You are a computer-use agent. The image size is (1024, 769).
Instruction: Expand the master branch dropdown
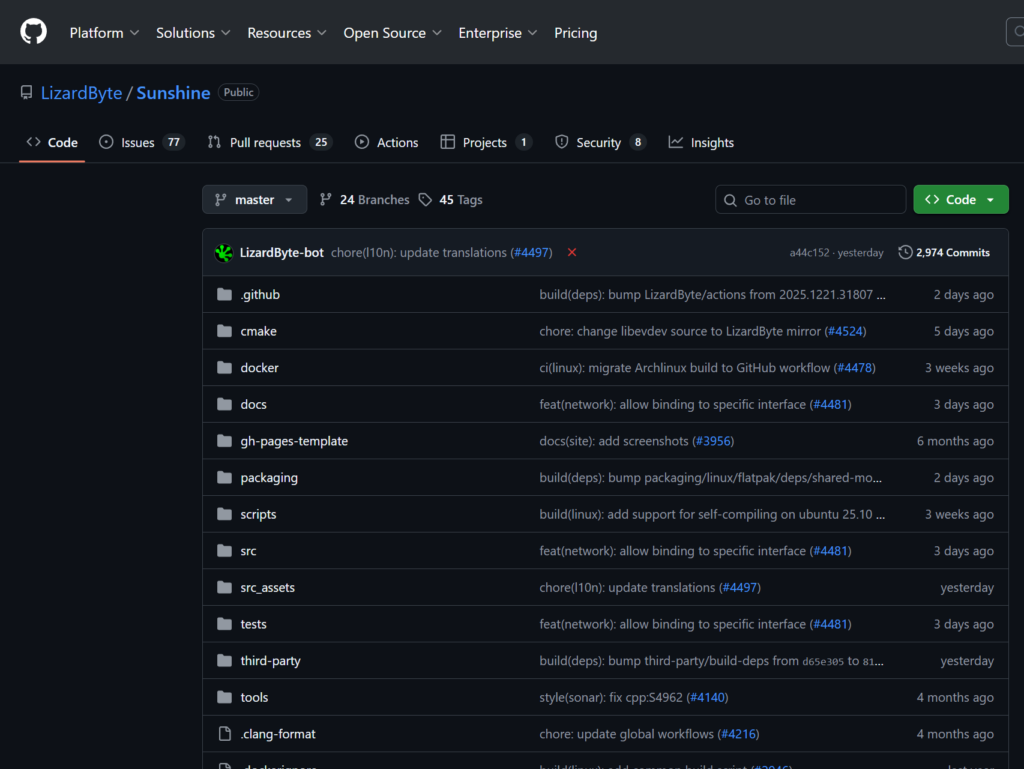[x=254, y=200]
